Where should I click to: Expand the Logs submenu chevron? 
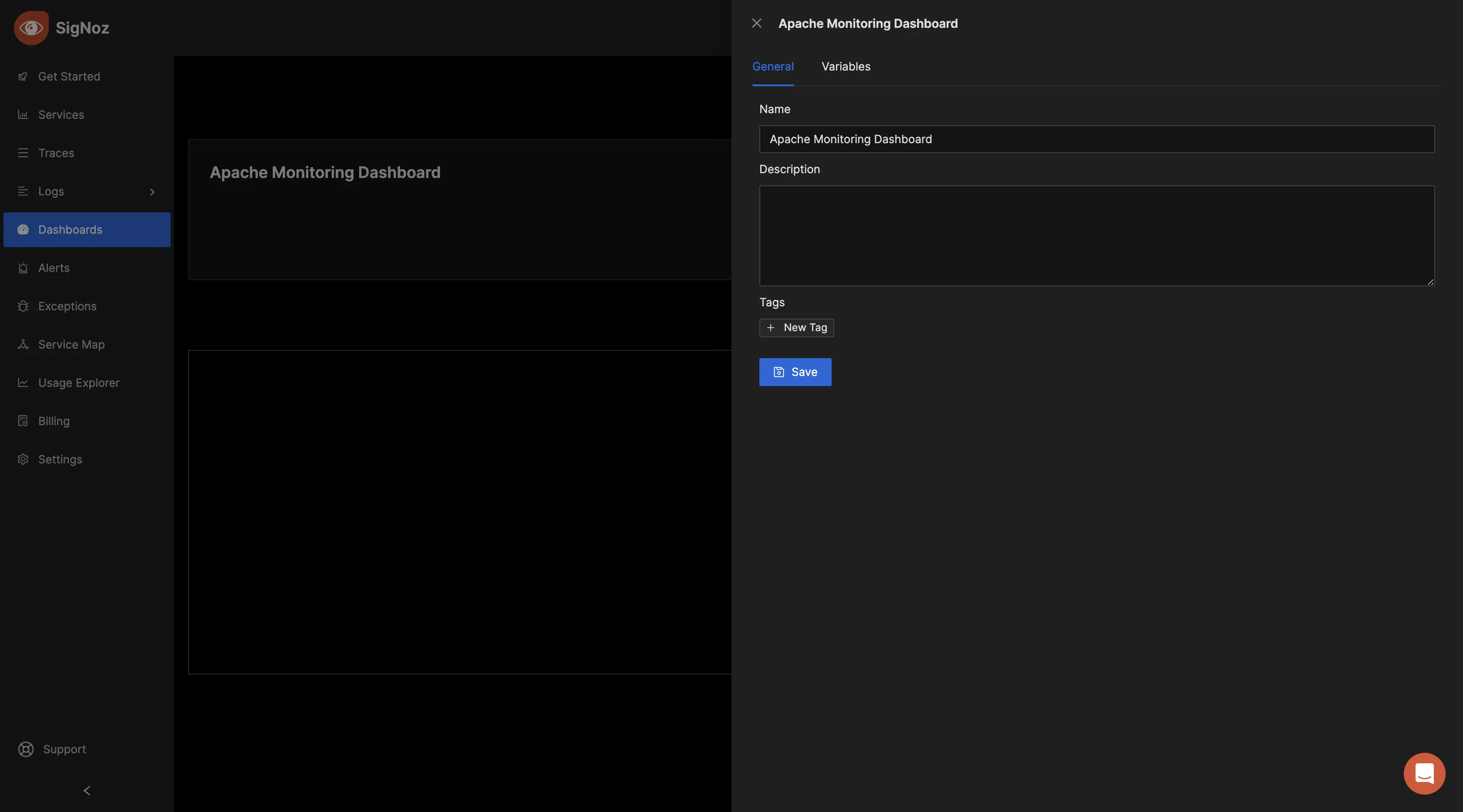(152, 192)
